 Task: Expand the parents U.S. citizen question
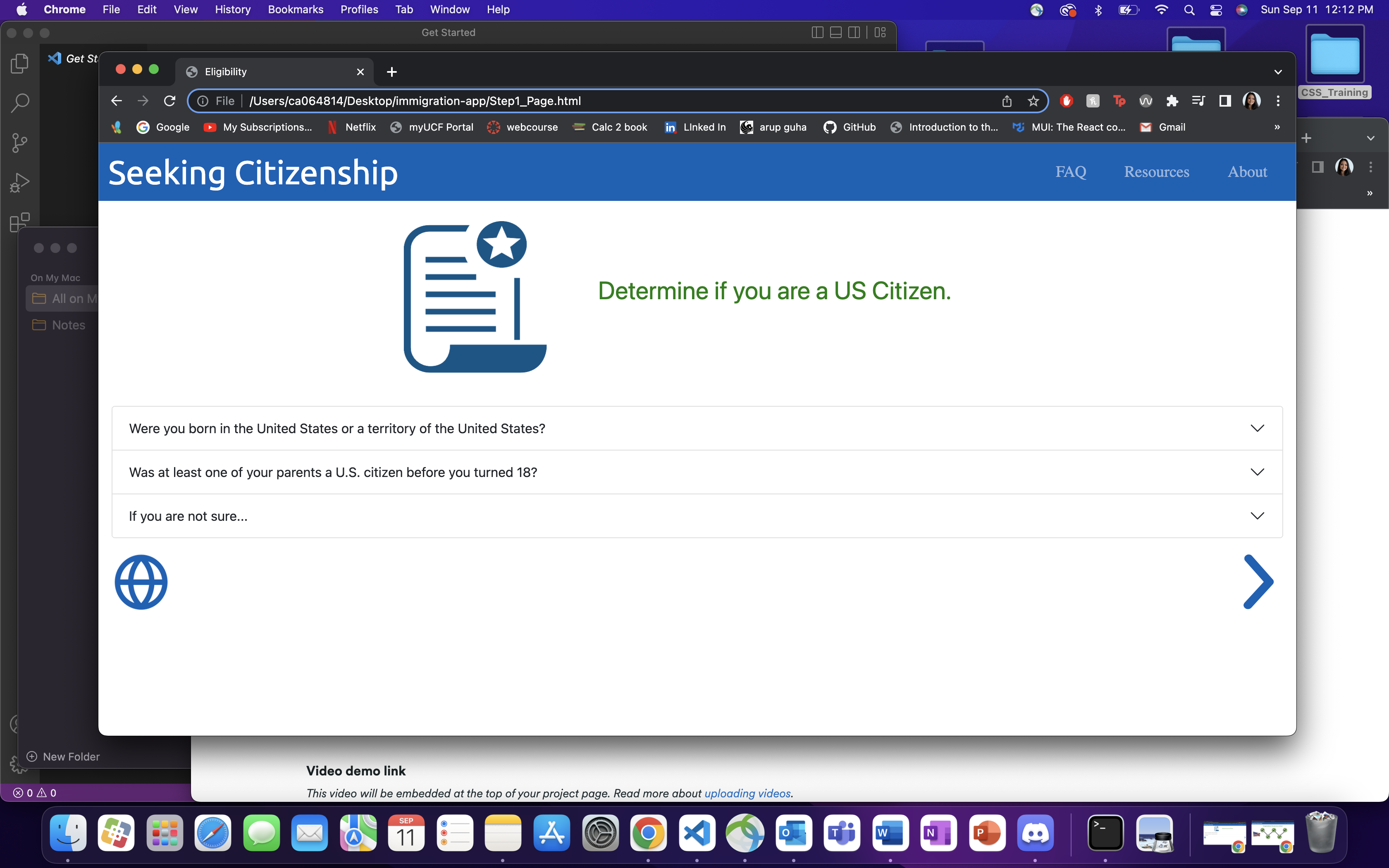tap(697, 472)
